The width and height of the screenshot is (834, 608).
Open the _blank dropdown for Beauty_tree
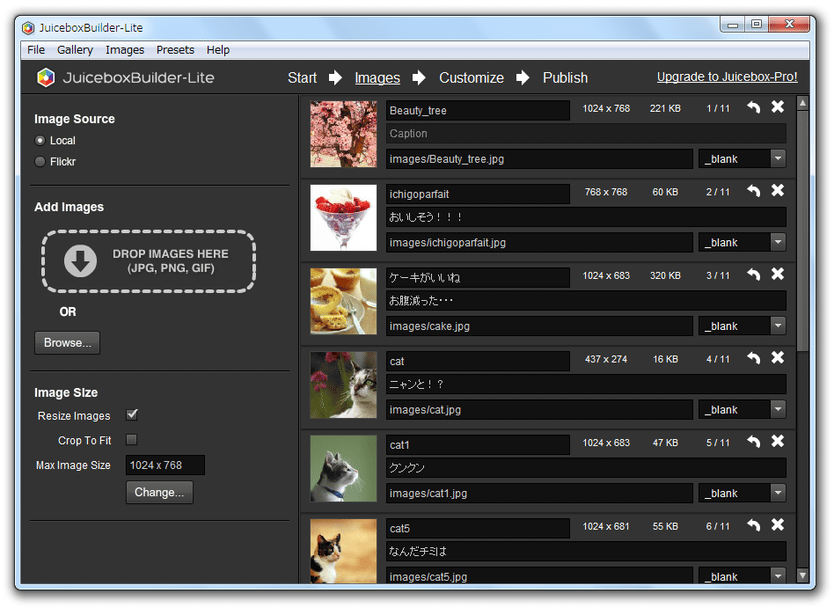tap(778, 159)
